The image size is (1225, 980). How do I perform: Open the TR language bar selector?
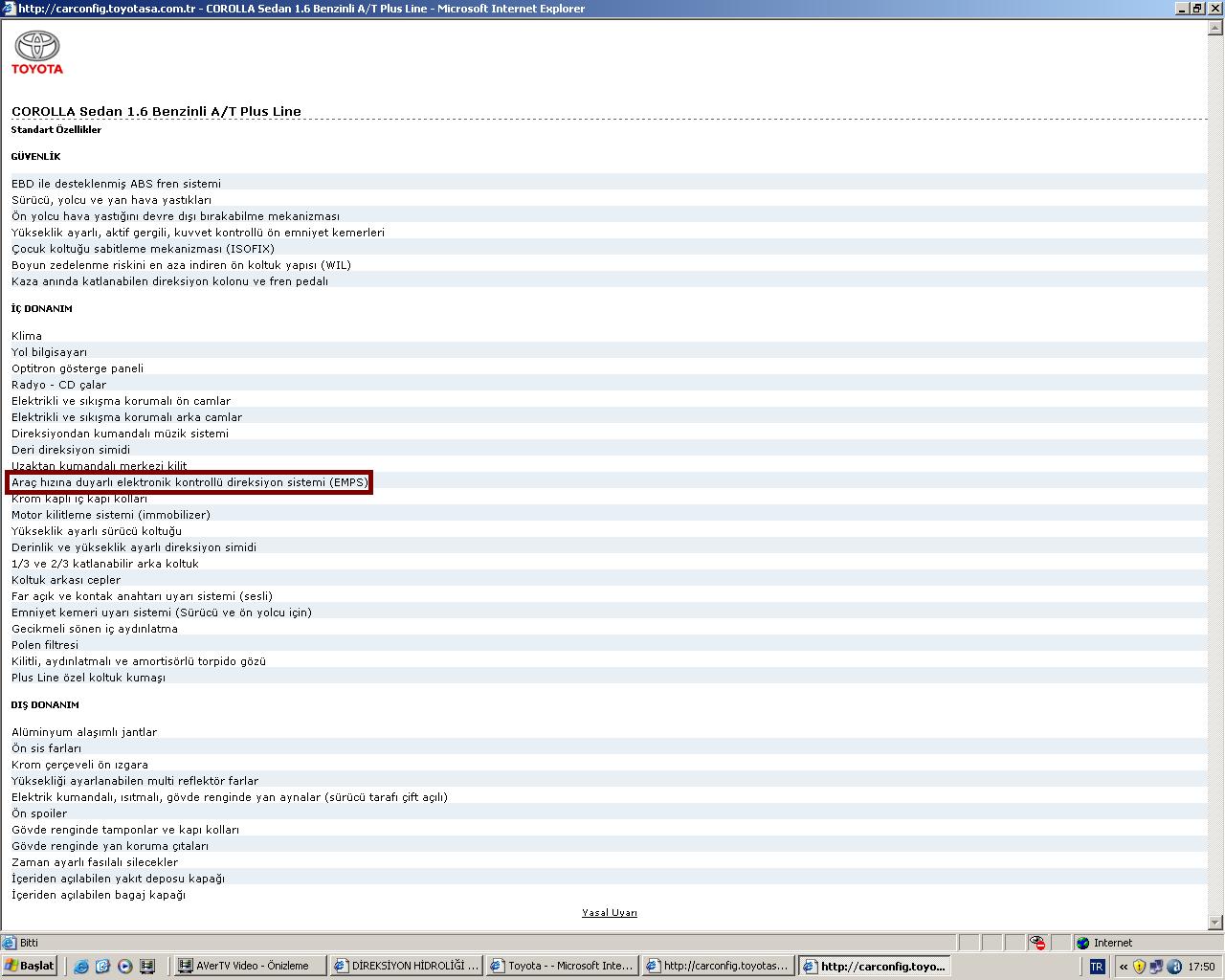1097,967
